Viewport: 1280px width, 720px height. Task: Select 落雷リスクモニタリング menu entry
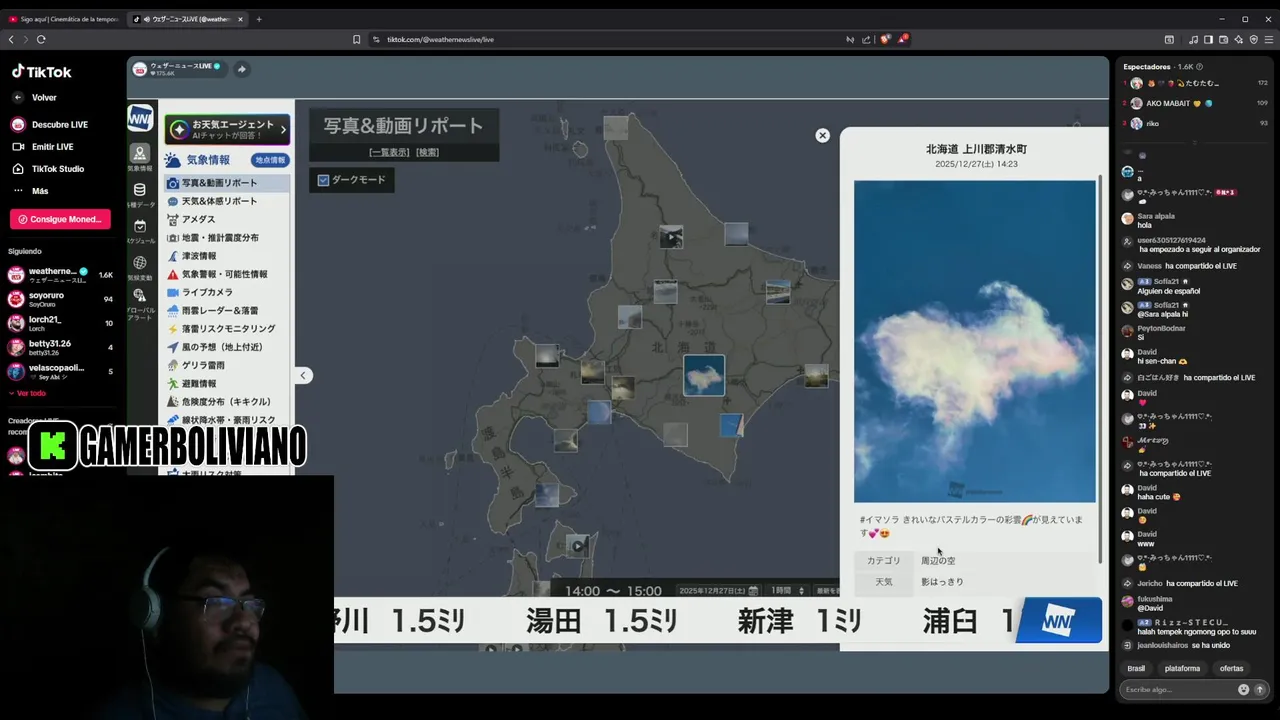[x=227, y=329]
